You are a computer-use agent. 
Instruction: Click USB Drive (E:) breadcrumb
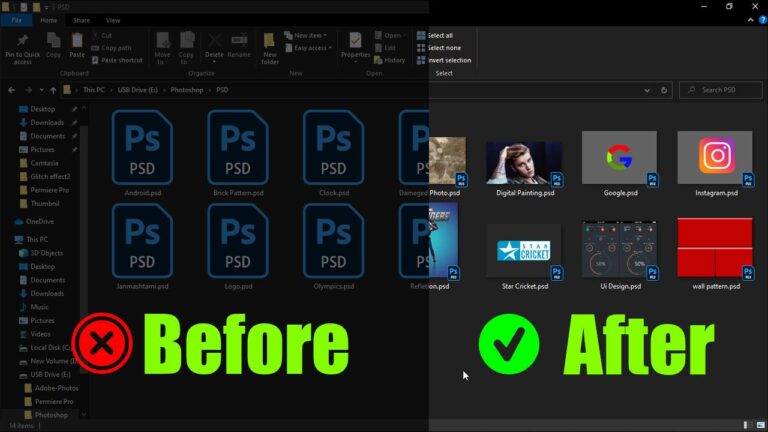138,90
